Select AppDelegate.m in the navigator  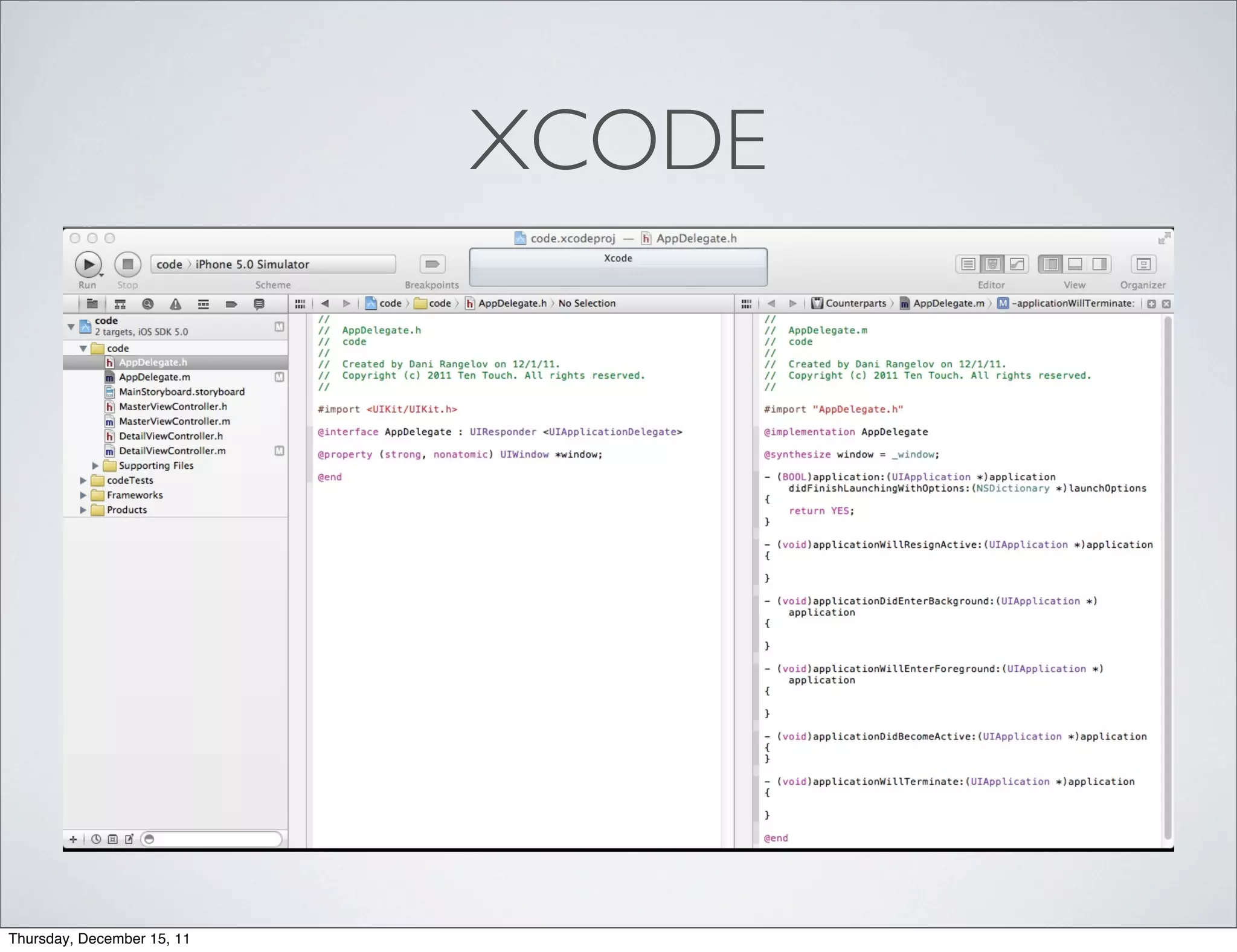click(x=175, y=377)
